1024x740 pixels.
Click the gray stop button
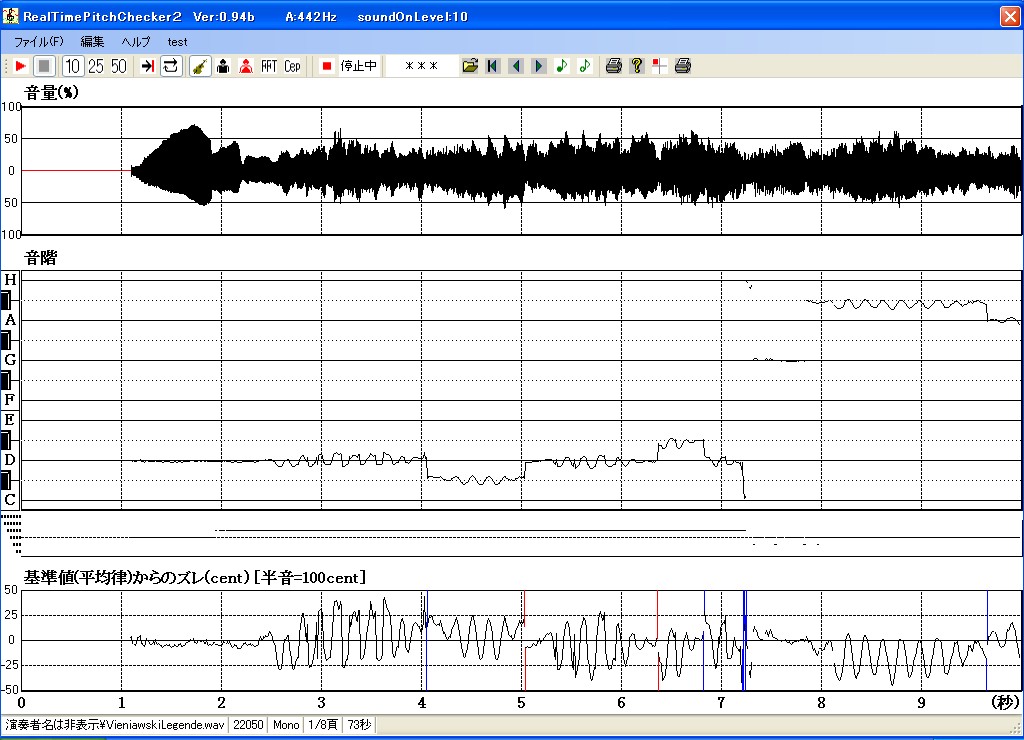click(44, 66)
